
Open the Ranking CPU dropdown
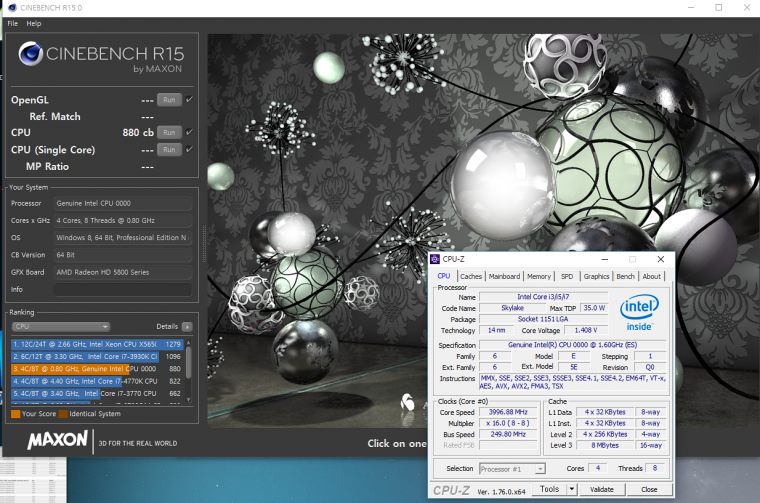[x=61, y=327]
